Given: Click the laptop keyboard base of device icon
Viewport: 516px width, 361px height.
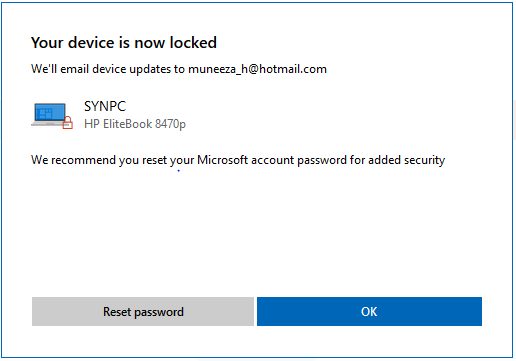Looking at the screenshot, I should click(48, 124).
